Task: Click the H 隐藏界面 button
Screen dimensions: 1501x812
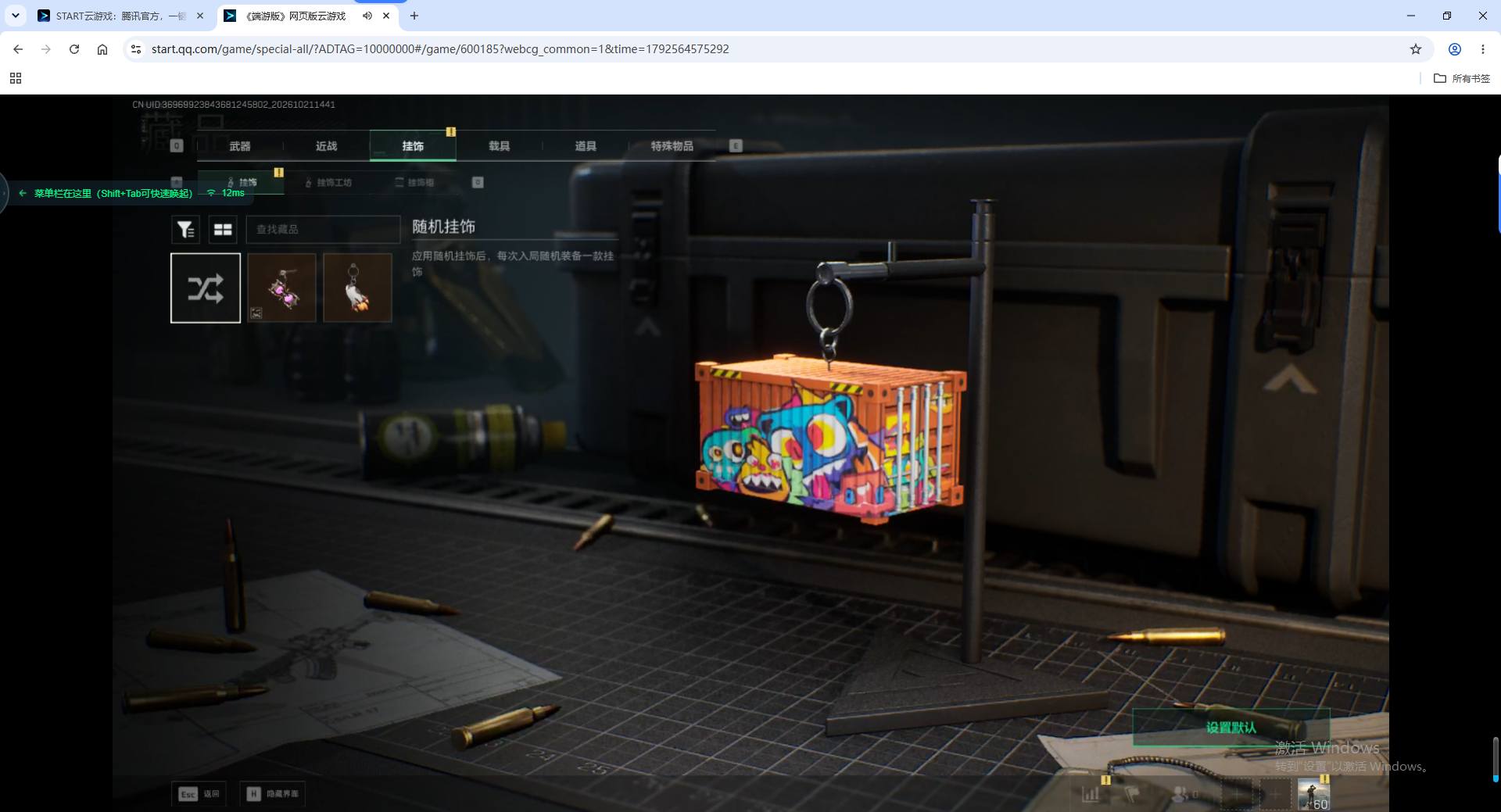Action: [272, 794]
